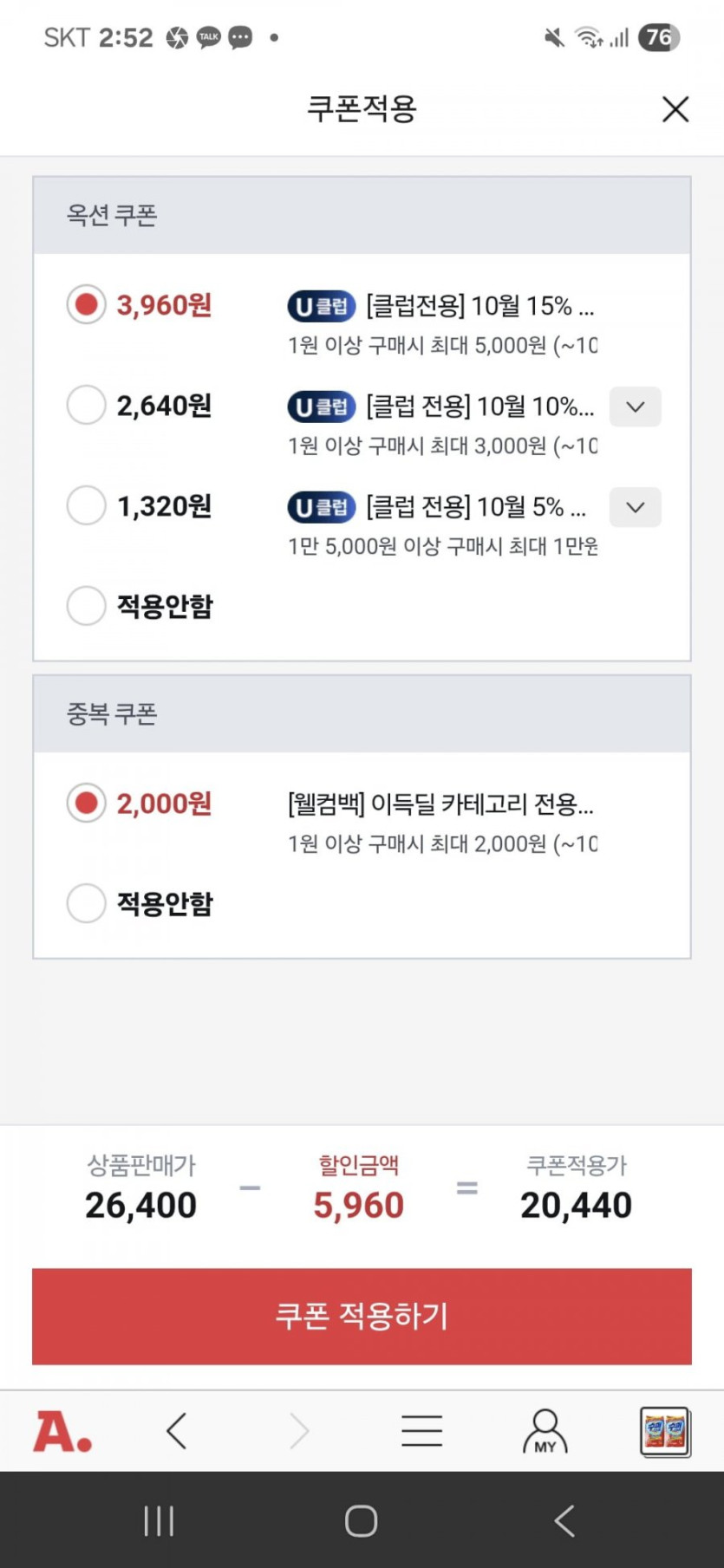Select the 2,000원 중복 쿠폰 radio
Viewport: 724px width, 1568px height.
click(x=87, y=804)
